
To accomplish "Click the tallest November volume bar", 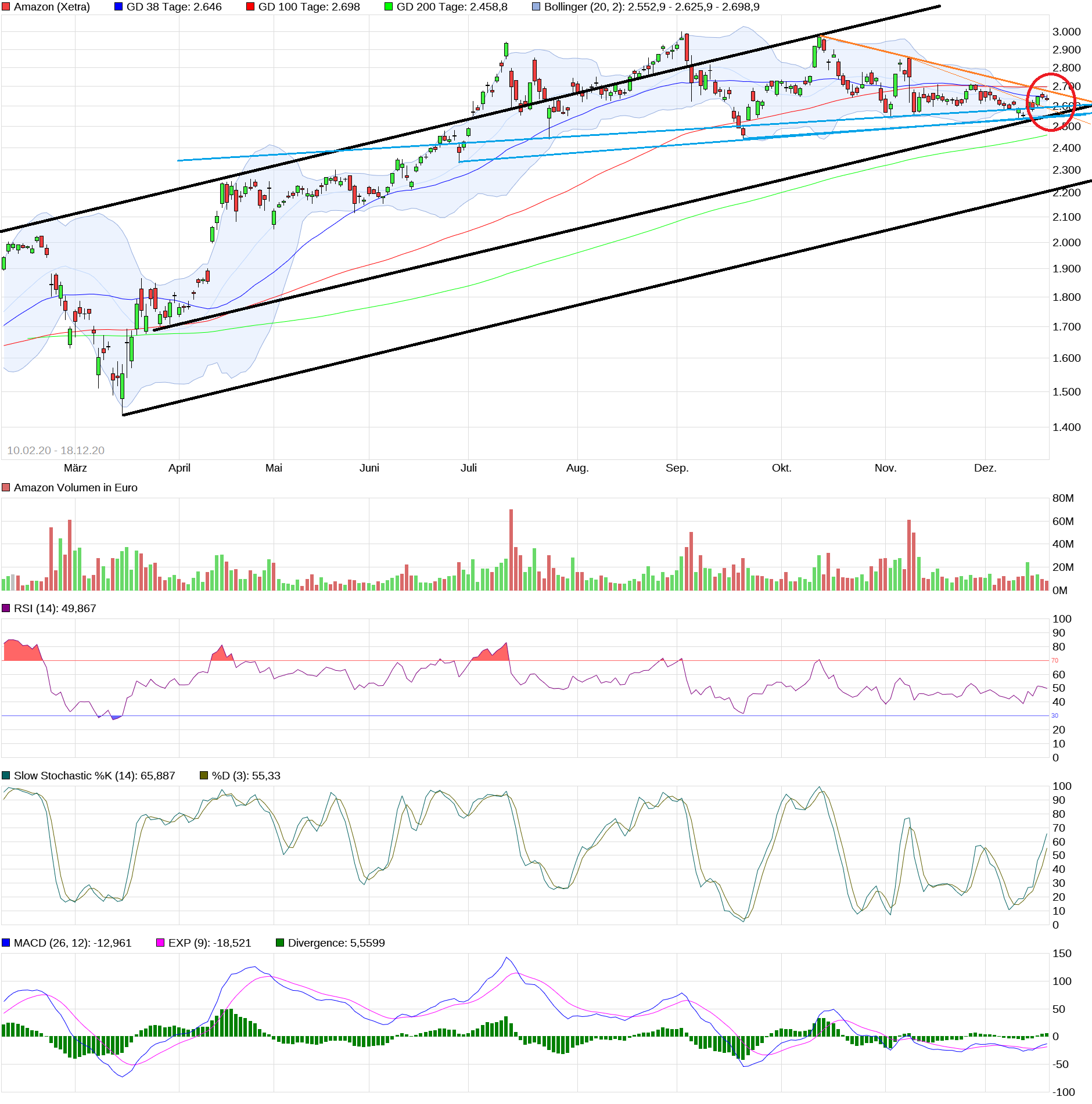I will coord(909,555).
